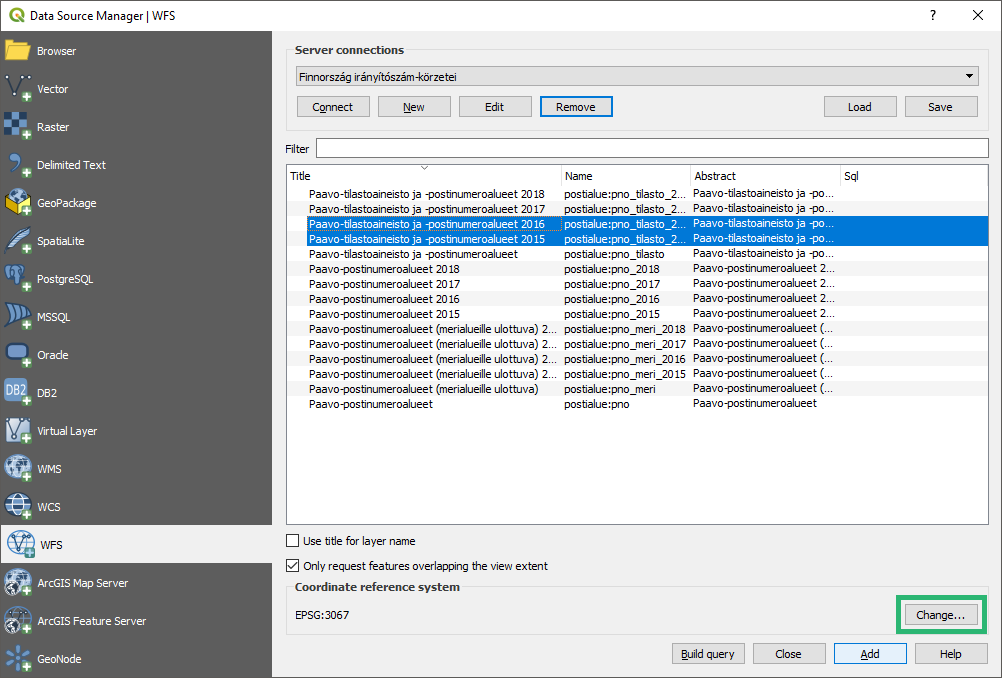Click into the Filter input field
This screenshot has height=678, width=1002.
[652, 148]
